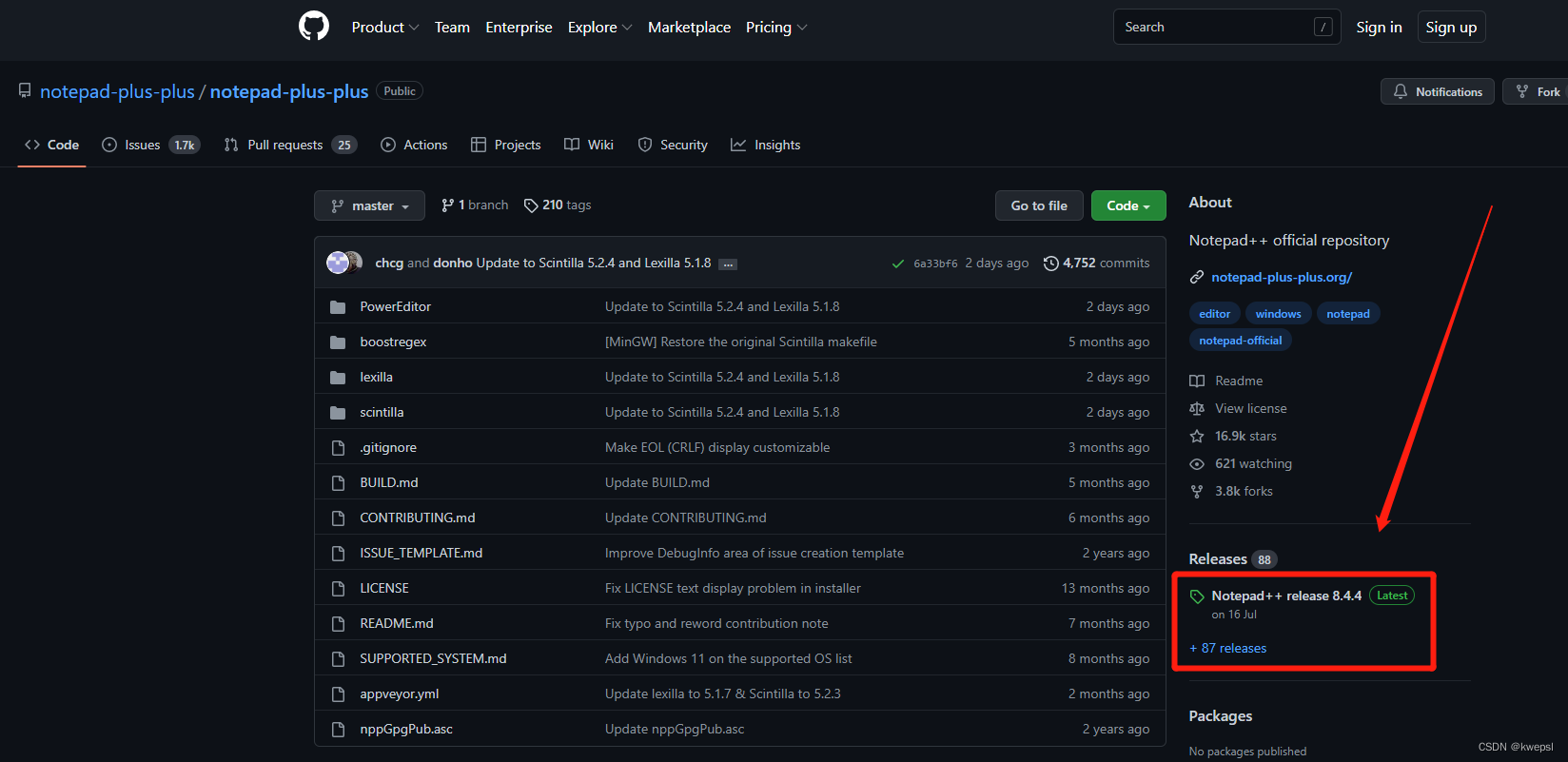Click the Sign up button
The image size is (1568, 762).
pyautogui.click(x=1451, y=27)
